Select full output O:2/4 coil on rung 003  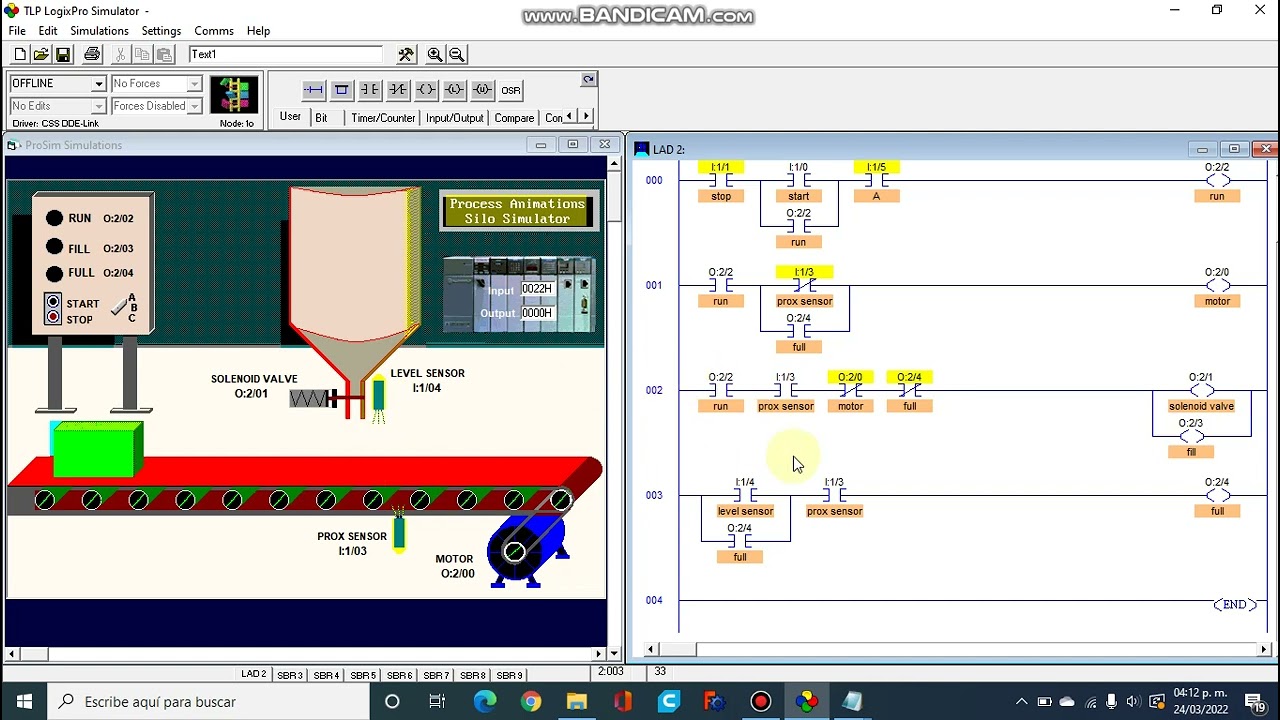point(1217,496)
